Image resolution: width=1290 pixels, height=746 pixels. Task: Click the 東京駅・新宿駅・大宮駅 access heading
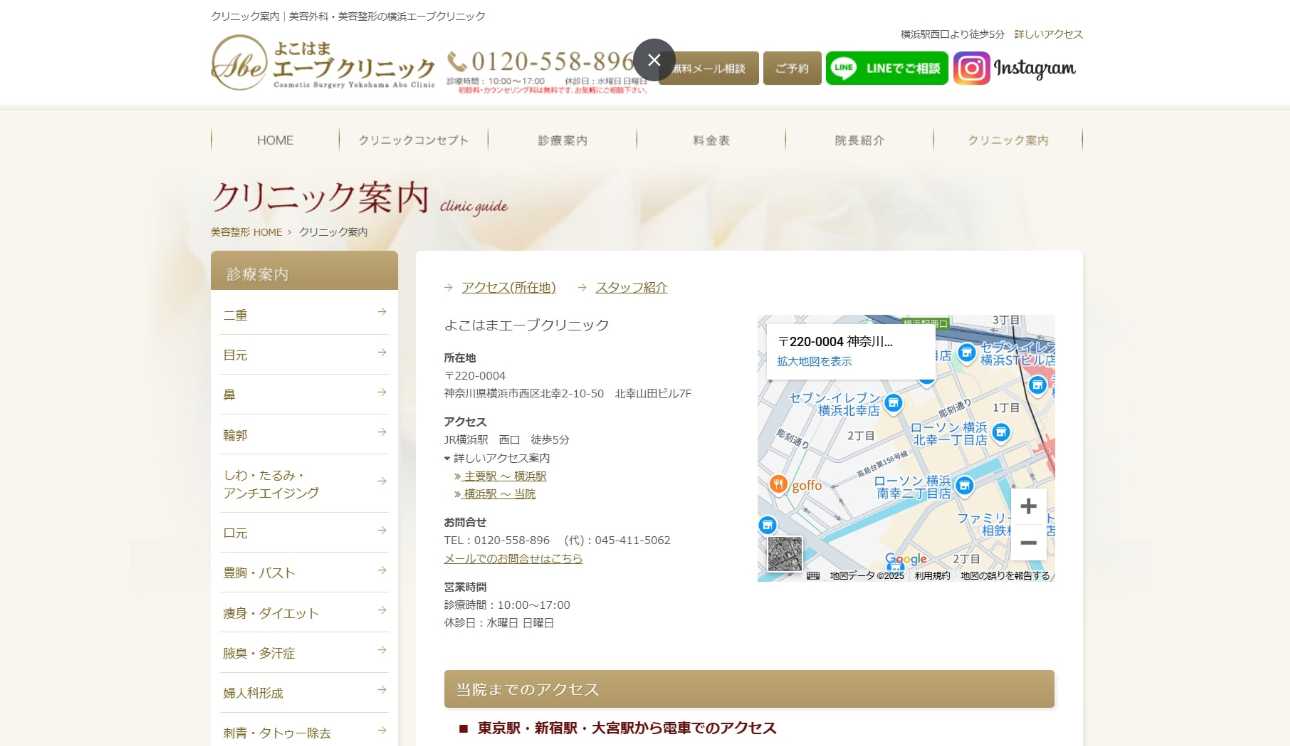pos(627,728)
